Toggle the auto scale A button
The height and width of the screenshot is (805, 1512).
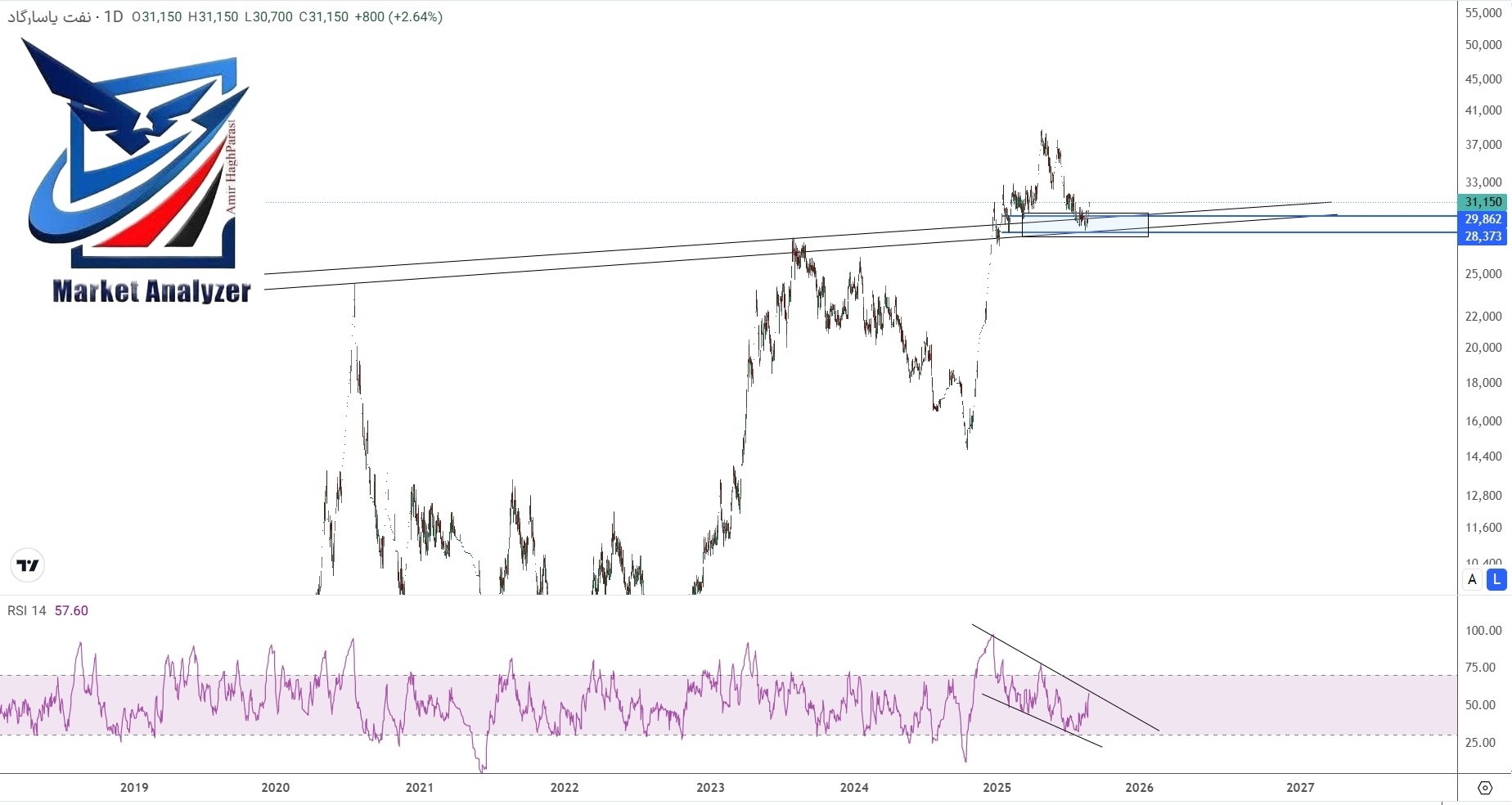coord(1472,579)
